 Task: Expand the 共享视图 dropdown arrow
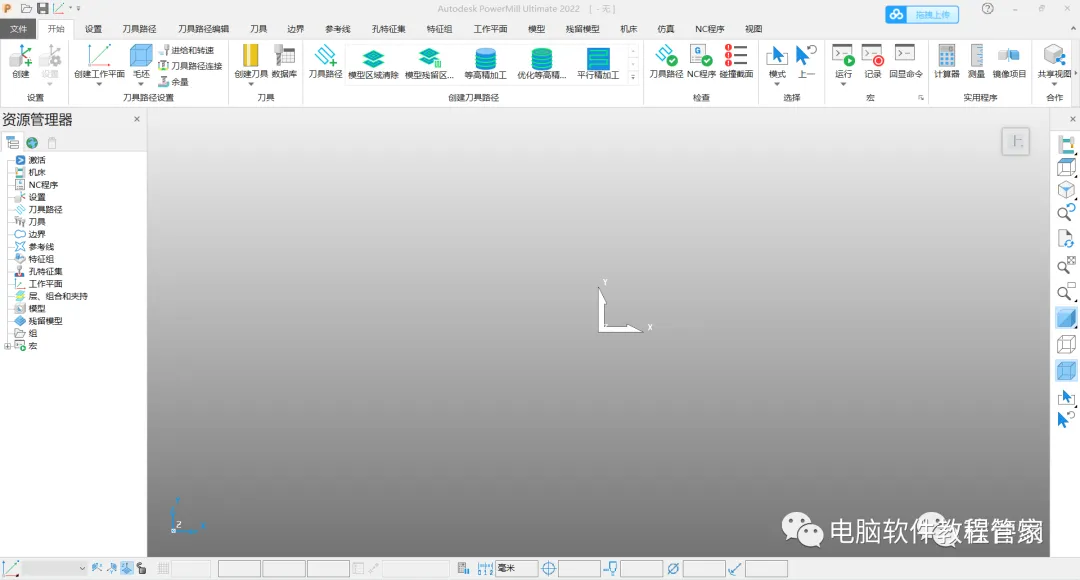click(1054, 84)
